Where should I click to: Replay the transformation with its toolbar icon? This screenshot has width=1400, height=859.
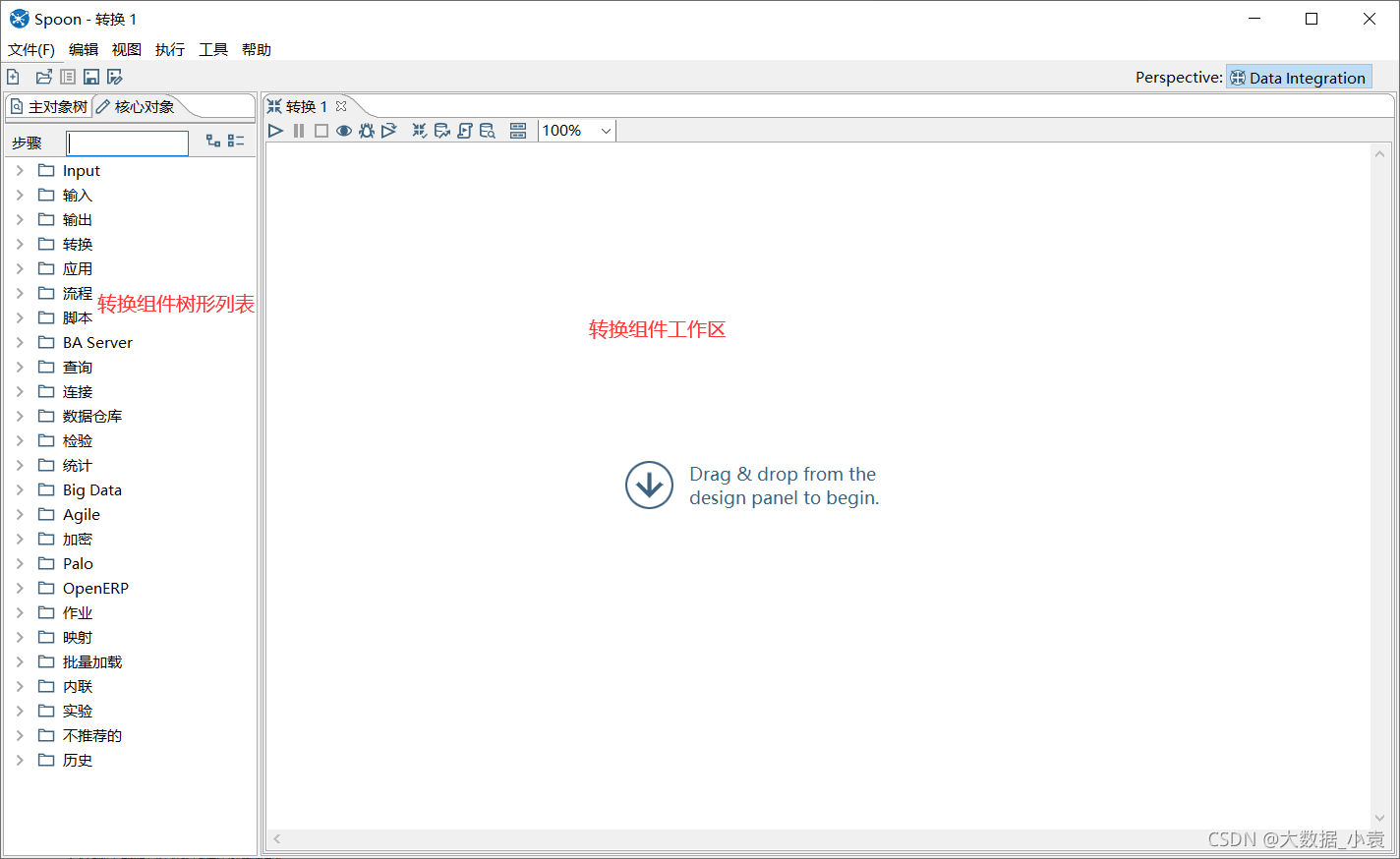pyautogui.click(x=389, y=131)
